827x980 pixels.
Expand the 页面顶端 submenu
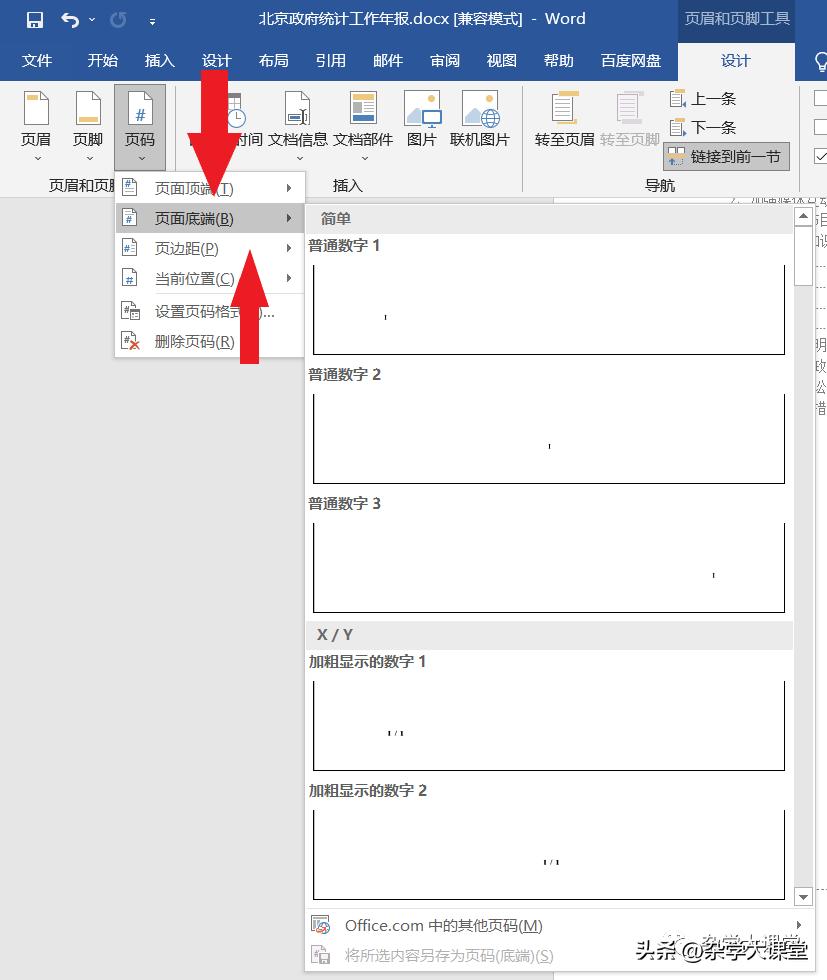[190, 186]
